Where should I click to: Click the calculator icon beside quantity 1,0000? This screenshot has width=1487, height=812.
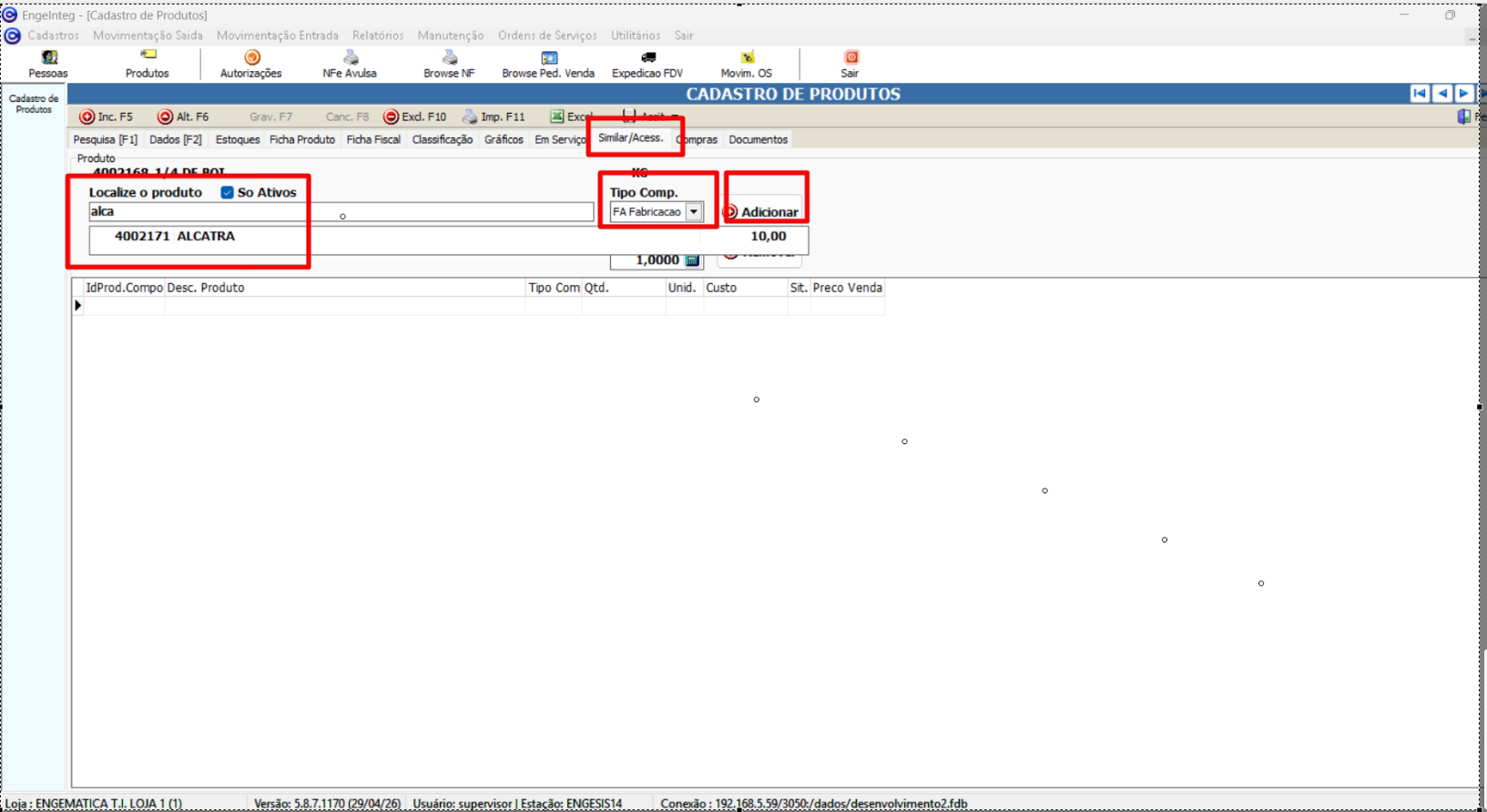click(692, 260)
